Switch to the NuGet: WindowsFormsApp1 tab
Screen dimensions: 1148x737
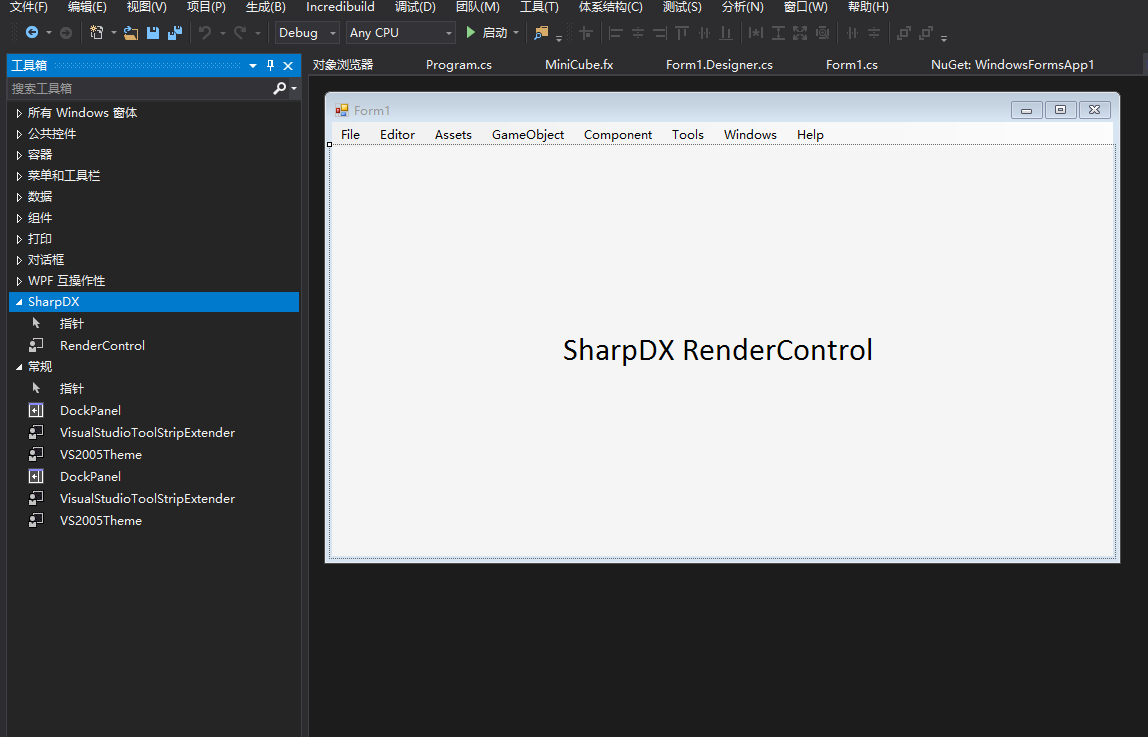[1013, 64]
